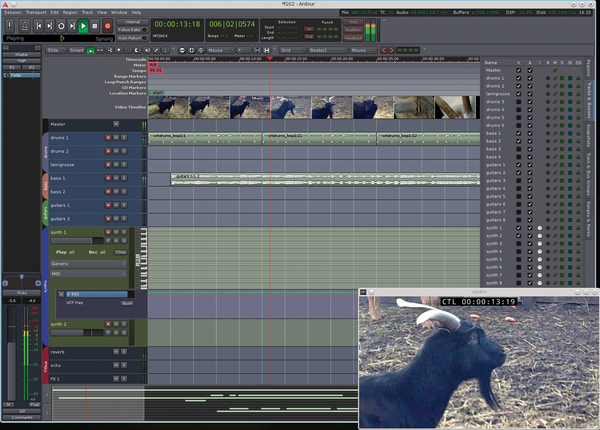
Task: Close the VCF Freq automation lane
Action: pos(61,294)
